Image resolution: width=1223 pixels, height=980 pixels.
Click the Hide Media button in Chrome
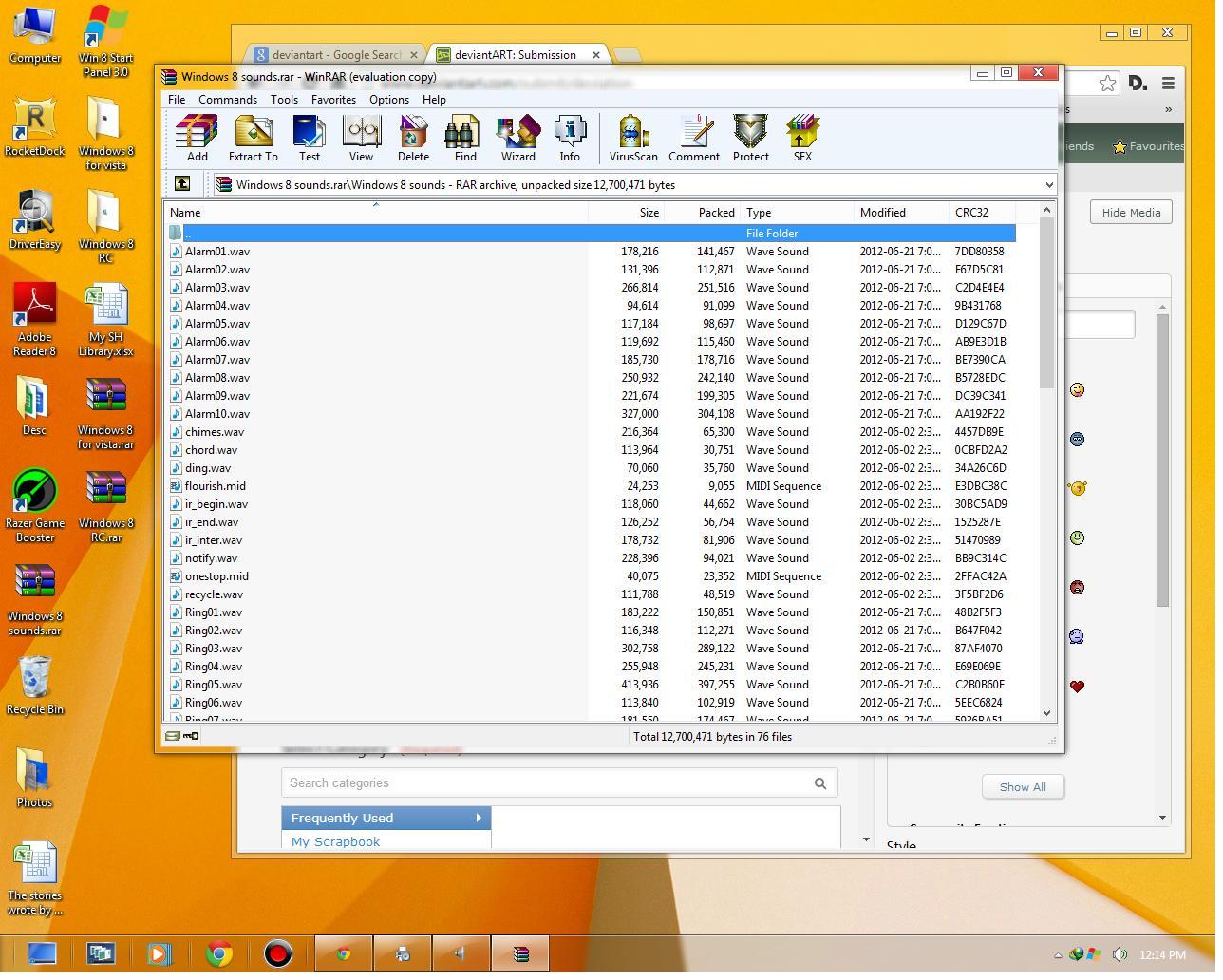tap(1131, 213)
